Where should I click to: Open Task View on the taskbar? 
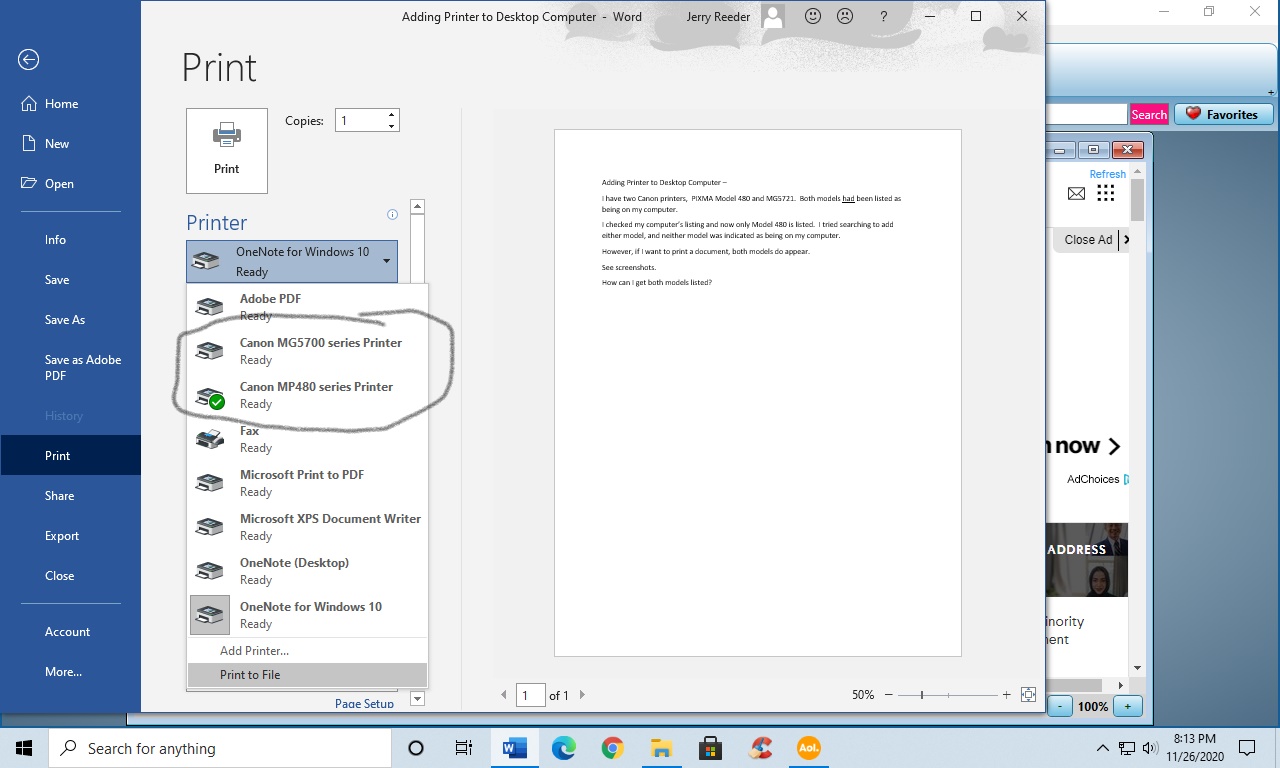[x=464, y=748]
